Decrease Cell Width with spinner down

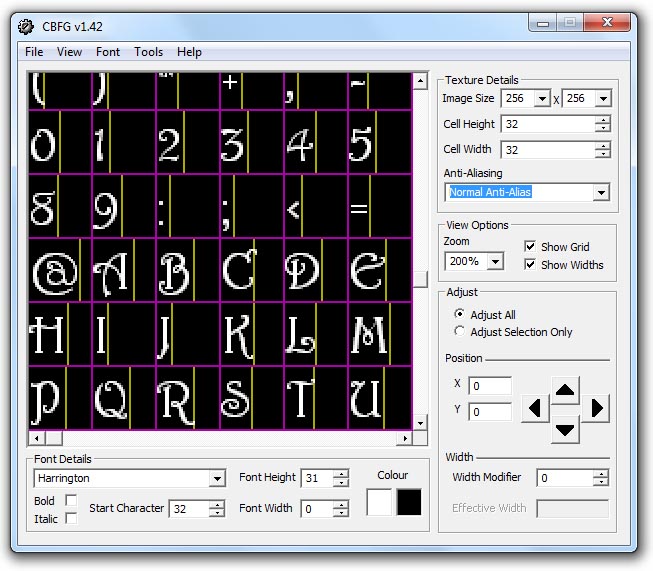pyautogui.click(x=603, y=154)
